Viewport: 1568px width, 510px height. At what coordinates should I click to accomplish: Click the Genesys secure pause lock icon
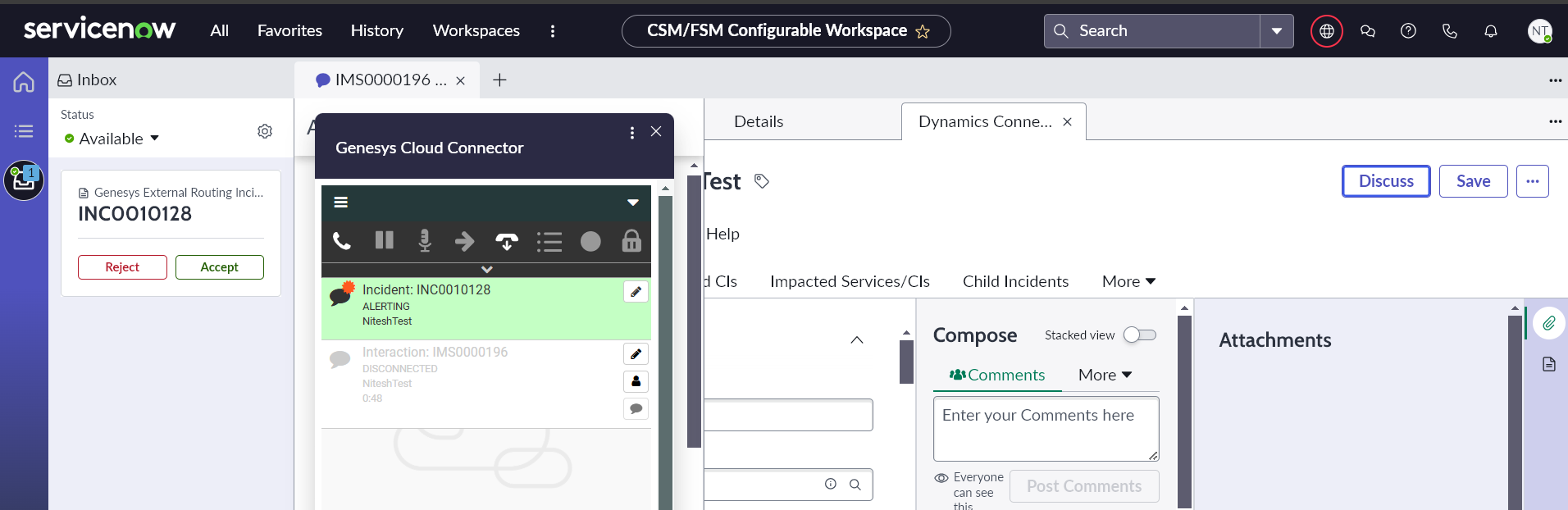(631, 240)
